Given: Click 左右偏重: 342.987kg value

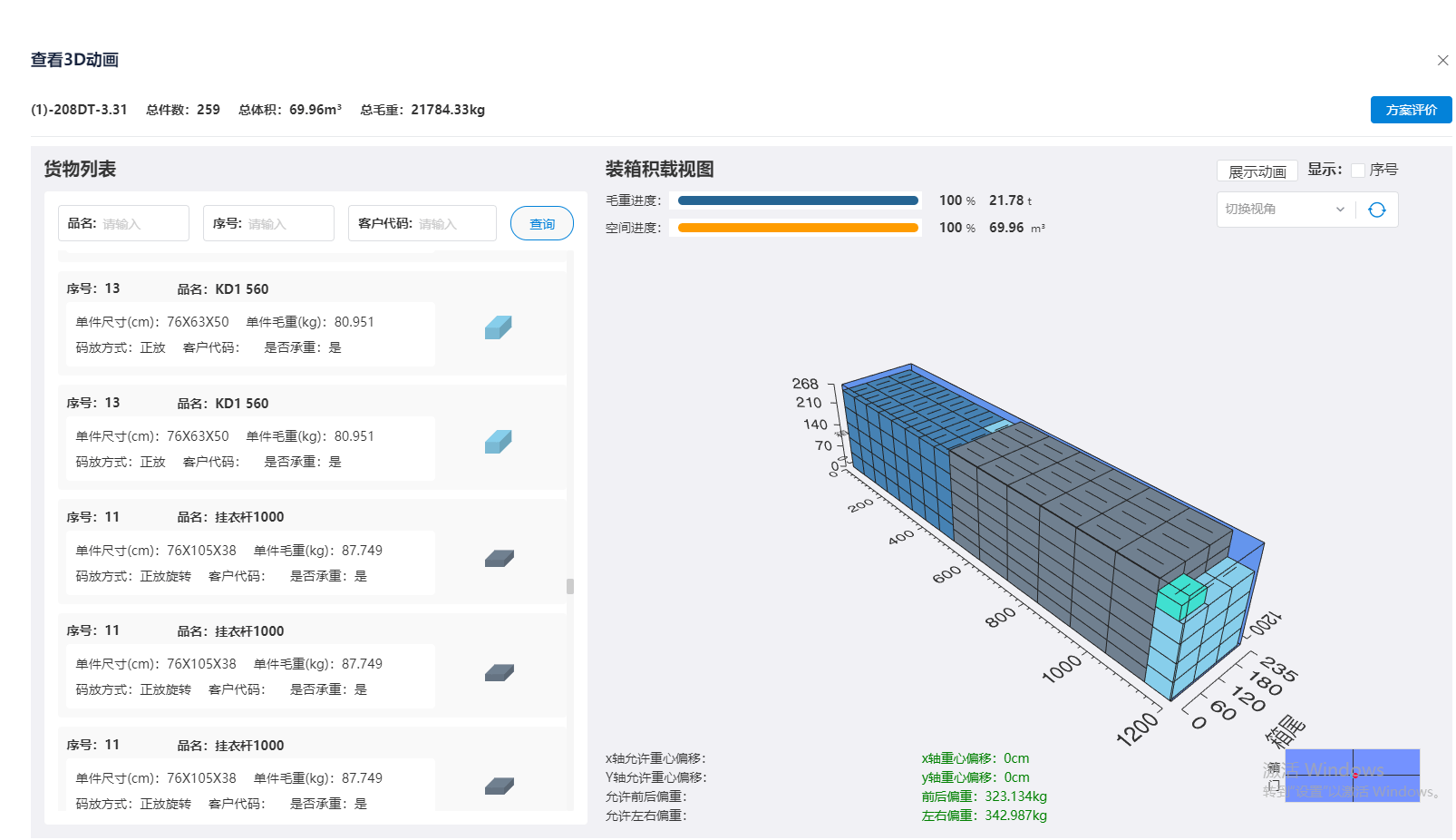Looking at the screenshot, I should pyautogui.click(x=985, y=816).
